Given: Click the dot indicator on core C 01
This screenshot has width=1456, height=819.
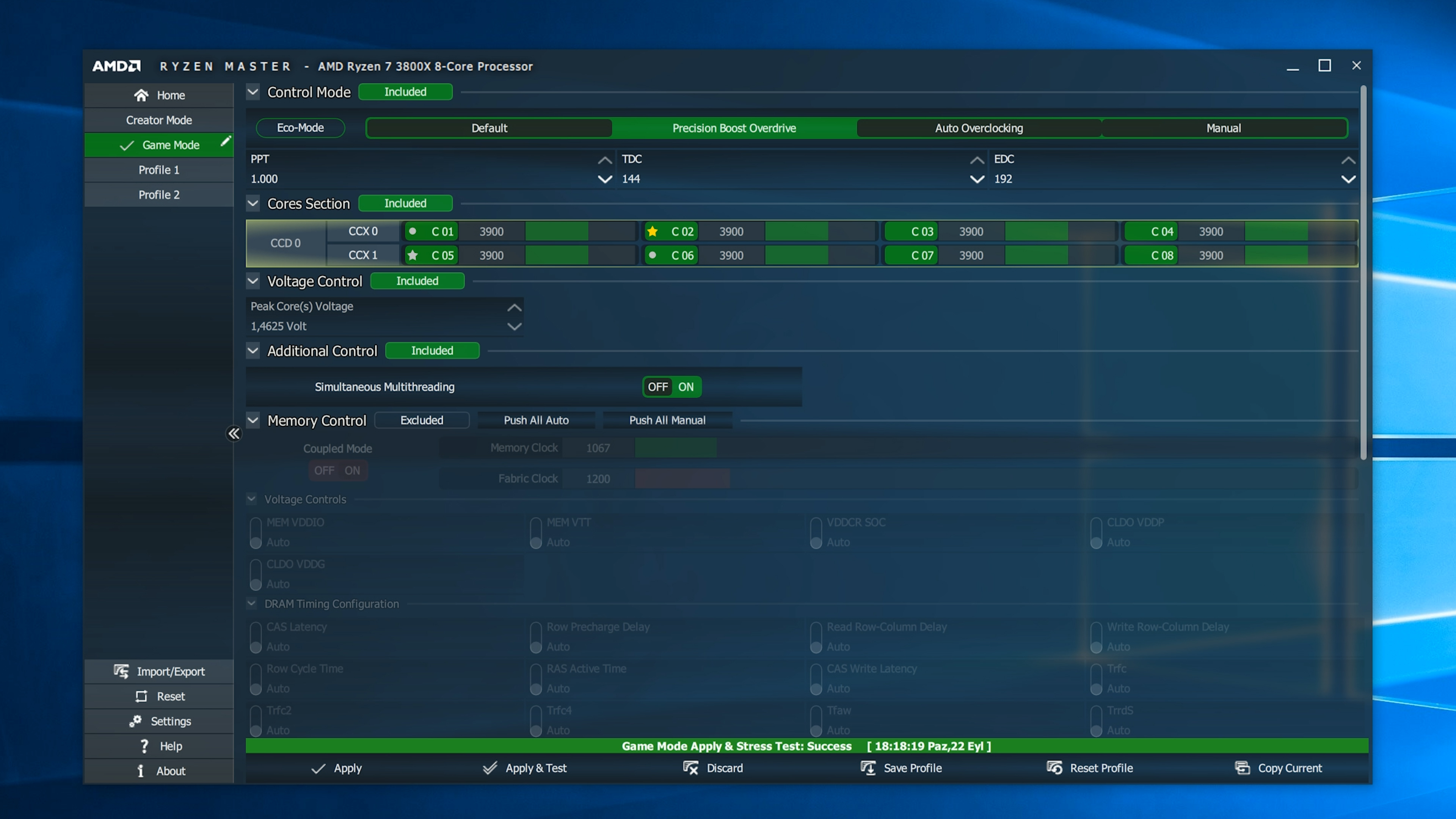Looking at the screenshot, I should (x=413, y=231).
